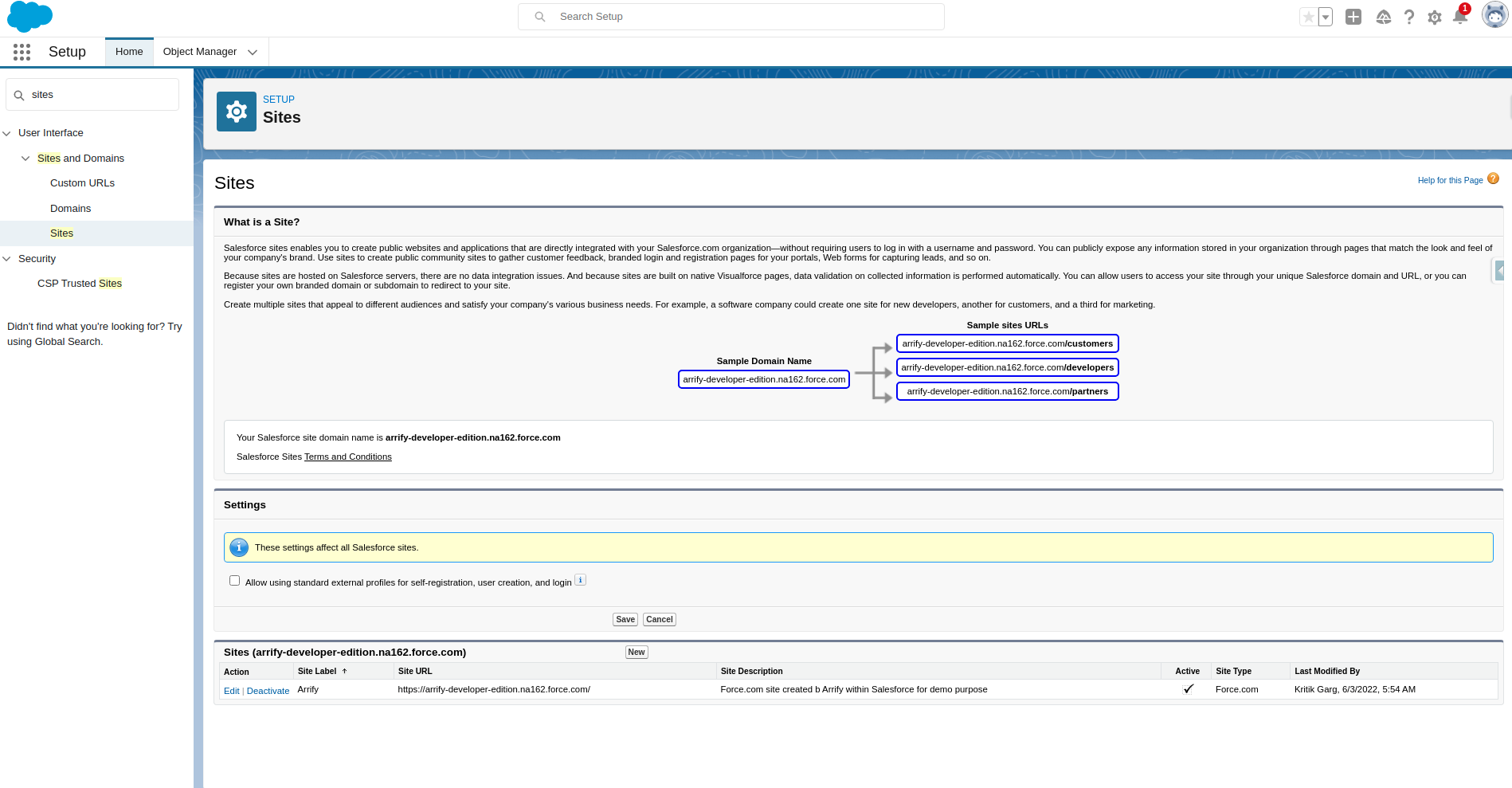Viewport: 1512px width, 788px height.
Task: Click the sample URL ending in partners
Action: (x=1008, y=391)
